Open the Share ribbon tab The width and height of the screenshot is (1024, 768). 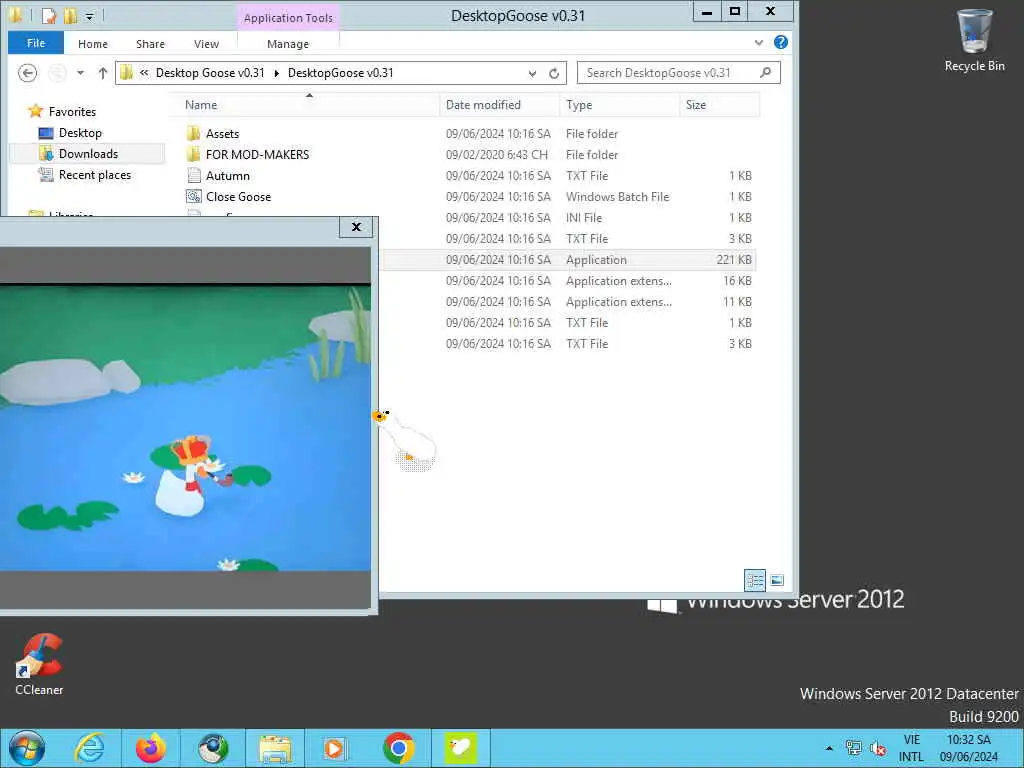(150, 44)
